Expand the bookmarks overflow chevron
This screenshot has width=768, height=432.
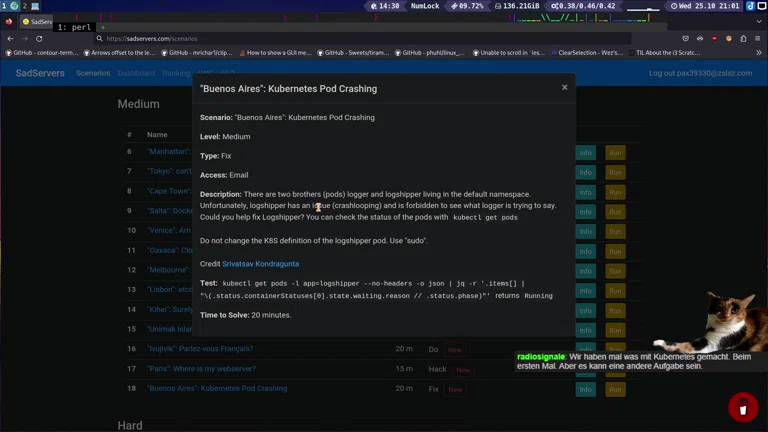tap(759, 52)
